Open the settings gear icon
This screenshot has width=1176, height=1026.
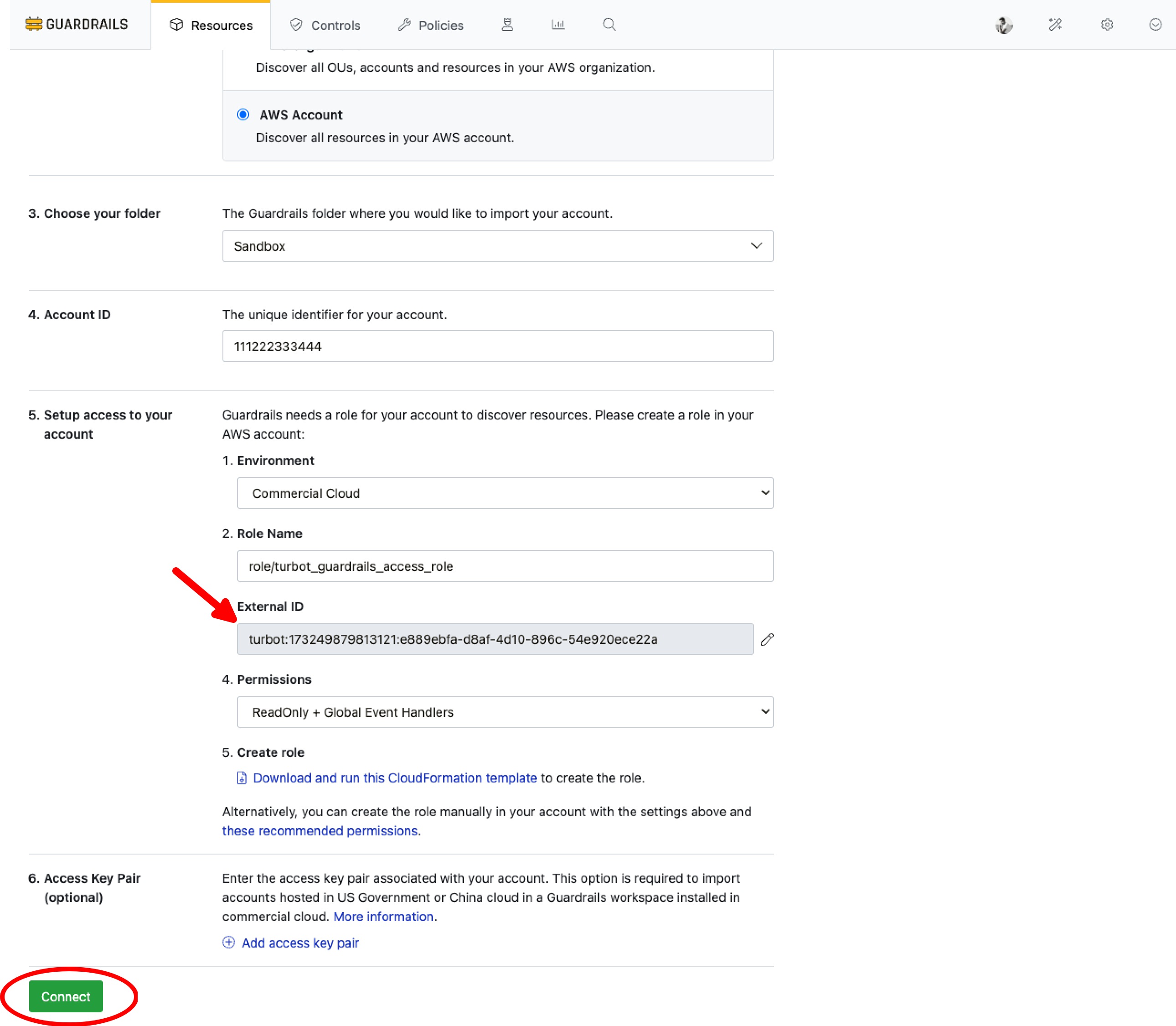pyautogui.click(x=1107, y=25)
